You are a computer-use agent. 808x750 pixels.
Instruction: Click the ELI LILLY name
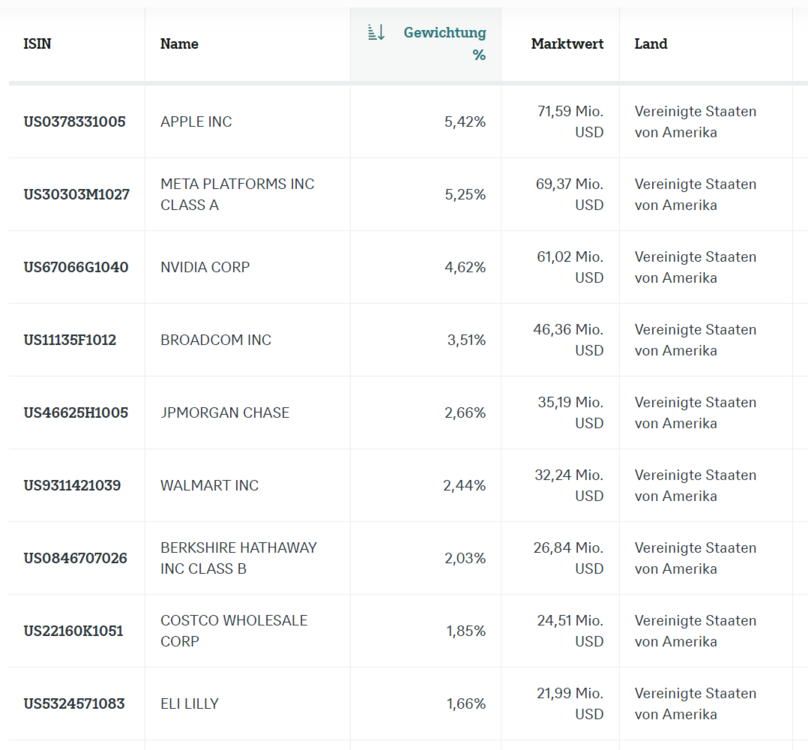click(189, 704)
